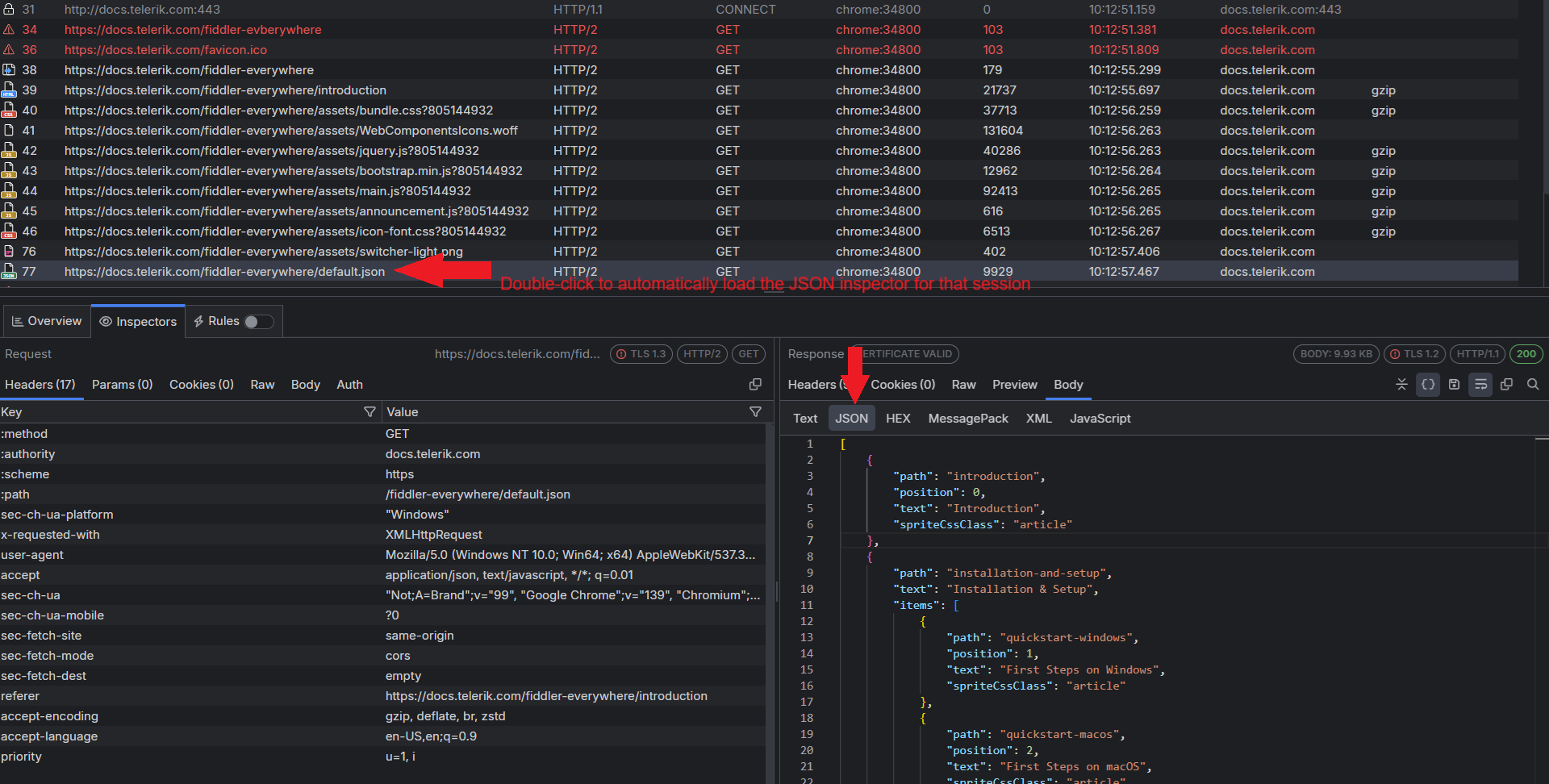Switch body view to XML
1549x784 pixels.
tap(1039, 419)
